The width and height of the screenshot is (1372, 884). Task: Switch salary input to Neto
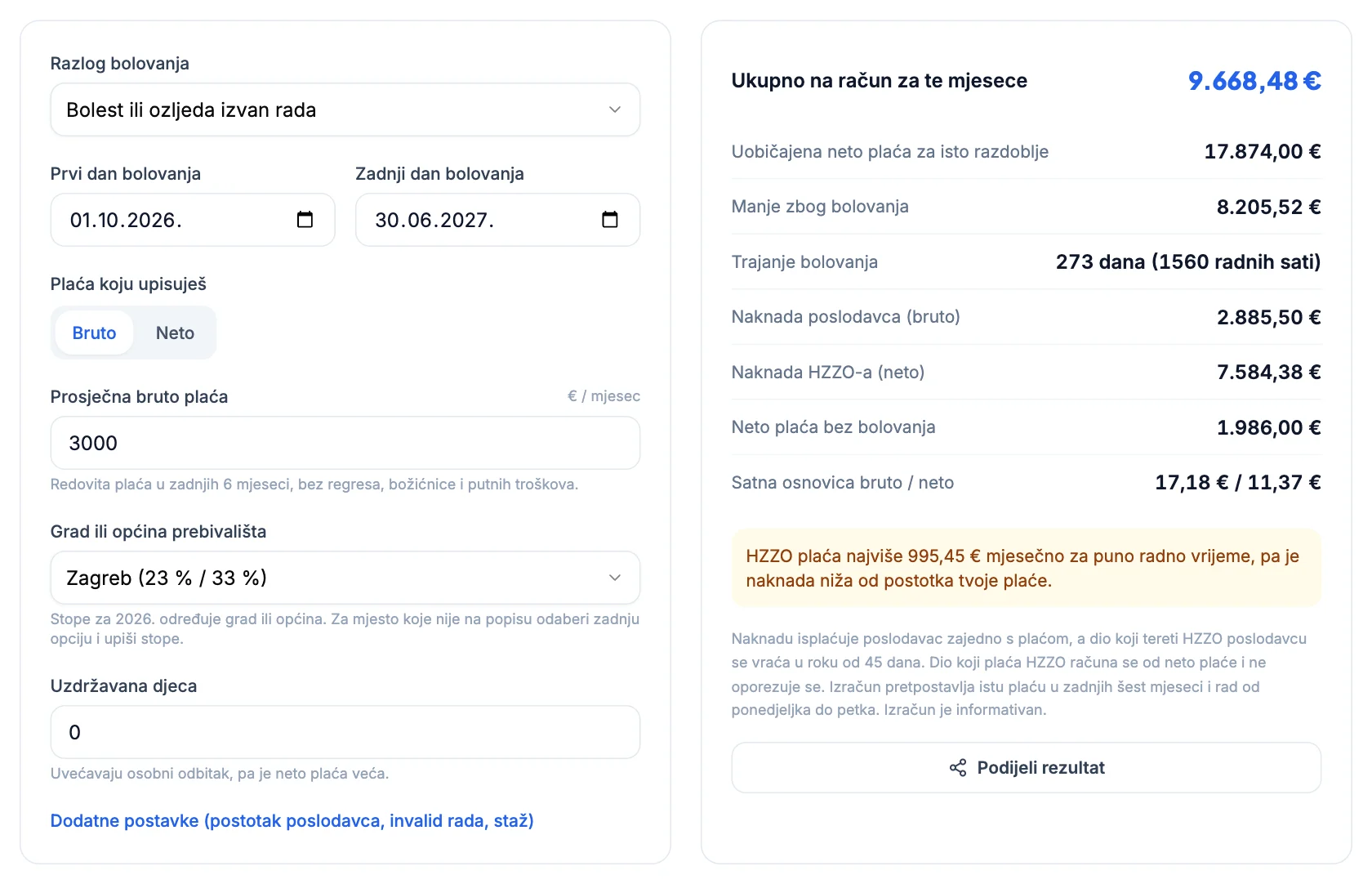pyautogui.click(x=175, y=333)
